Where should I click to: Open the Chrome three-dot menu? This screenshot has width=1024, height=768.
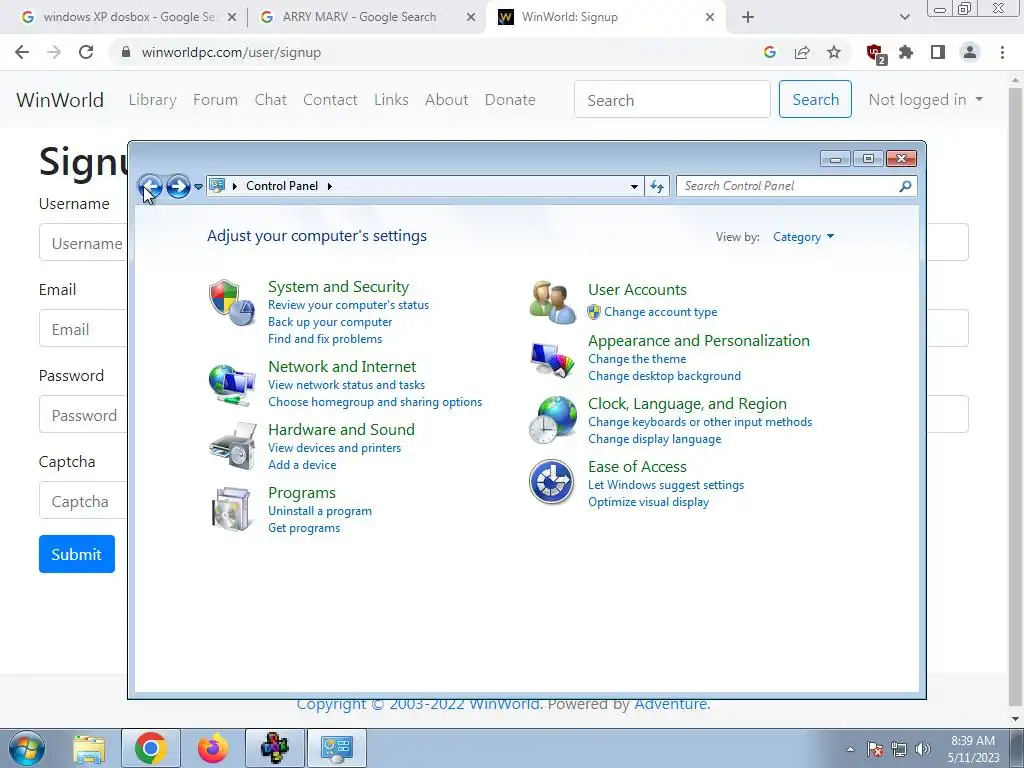(1002, 52)
